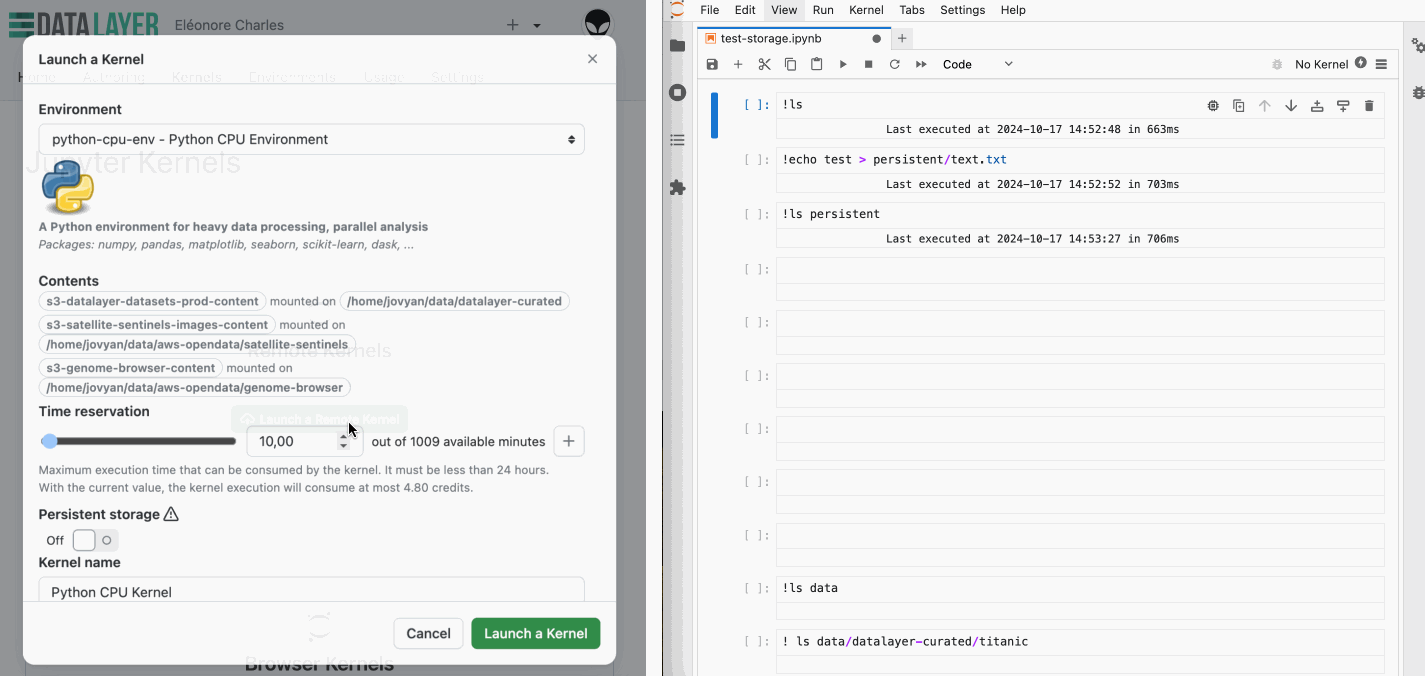Select the '! ls data/datalayer-curated/titanic' cell

(x=1080, y=641)
